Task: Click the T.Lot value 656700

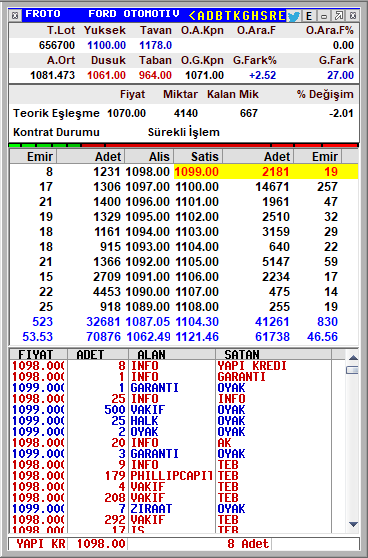Action: point(57,45)
